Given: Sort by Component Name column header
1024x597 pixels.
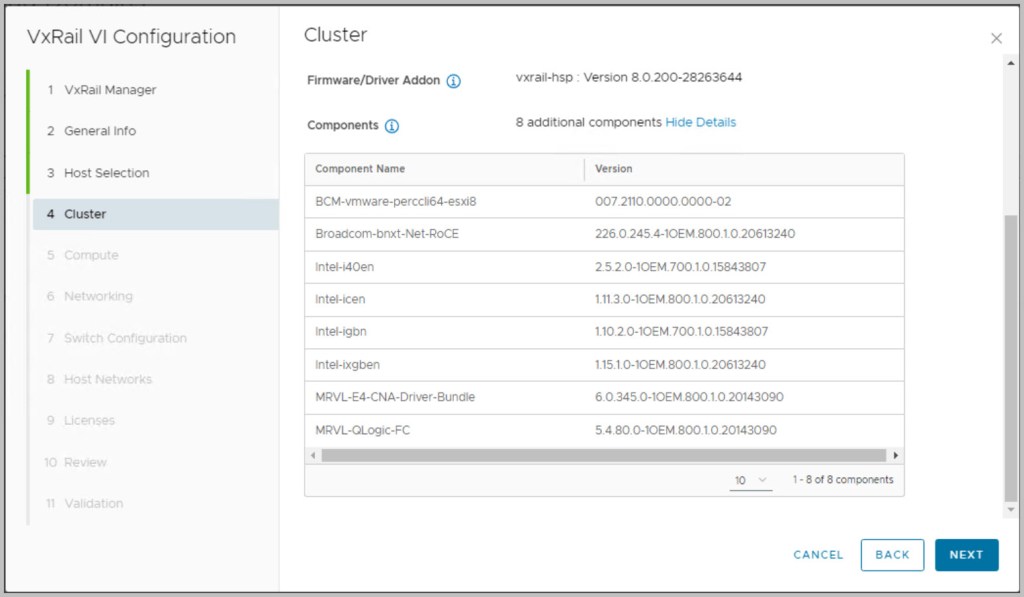Looking at the screenshot, I should click(x=360, y=169).
